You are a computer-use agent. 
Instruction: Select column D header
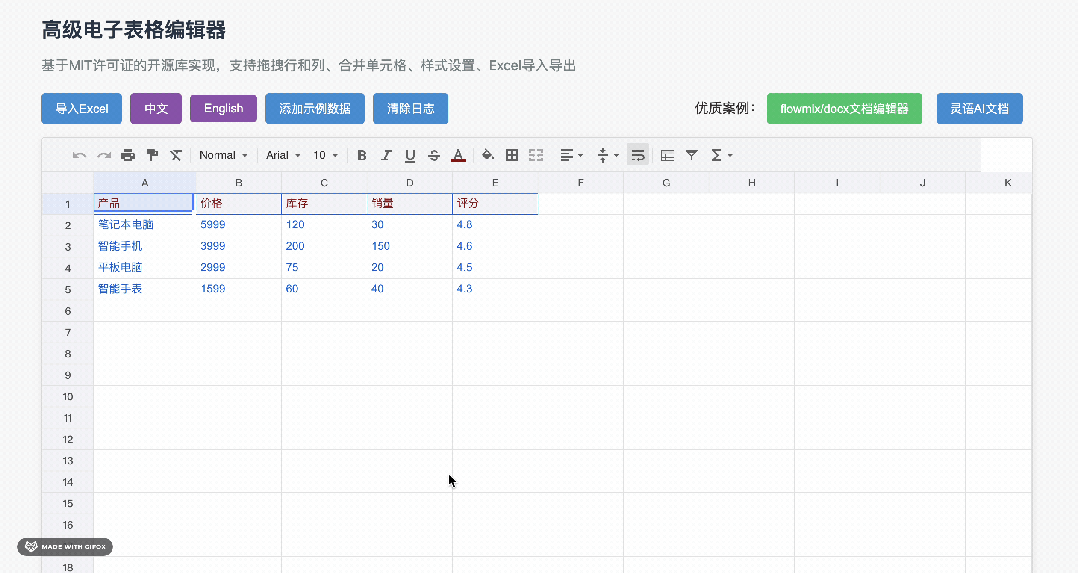[409, 182]
